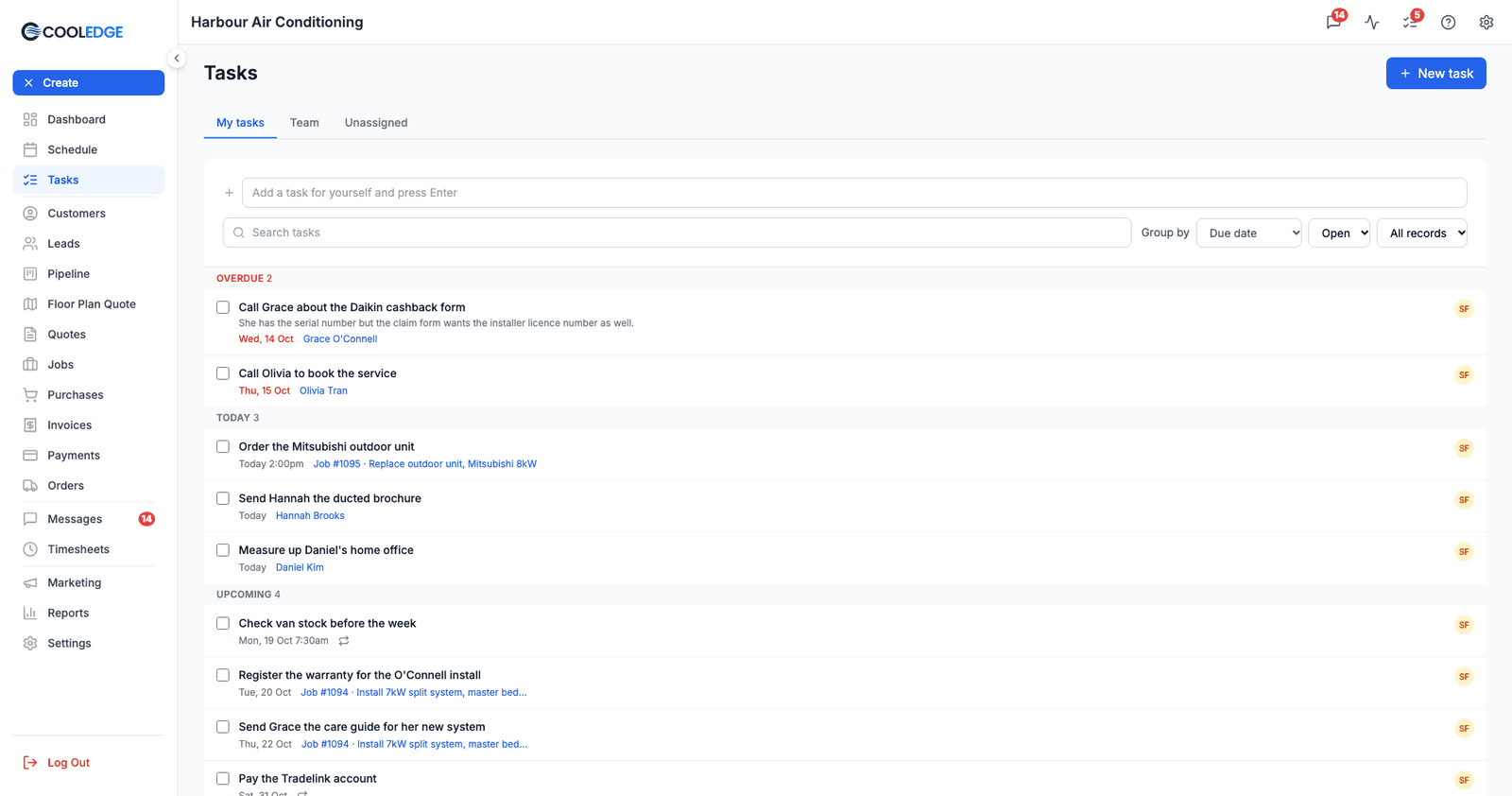1512x796 pixels.
Task: Select the My tasks tab
Action: pyautogui.click(x=240, y=123)
